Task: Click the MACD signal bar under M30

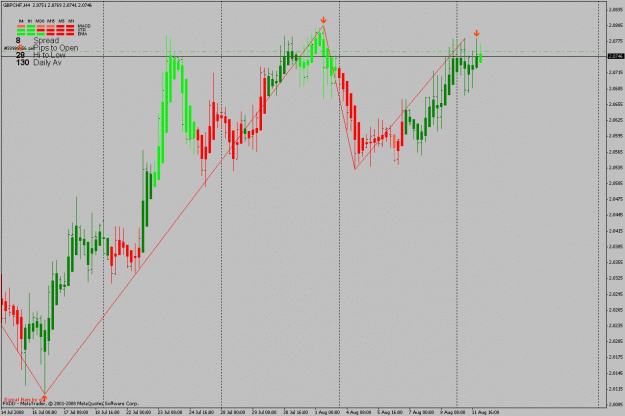Action: 41,26
